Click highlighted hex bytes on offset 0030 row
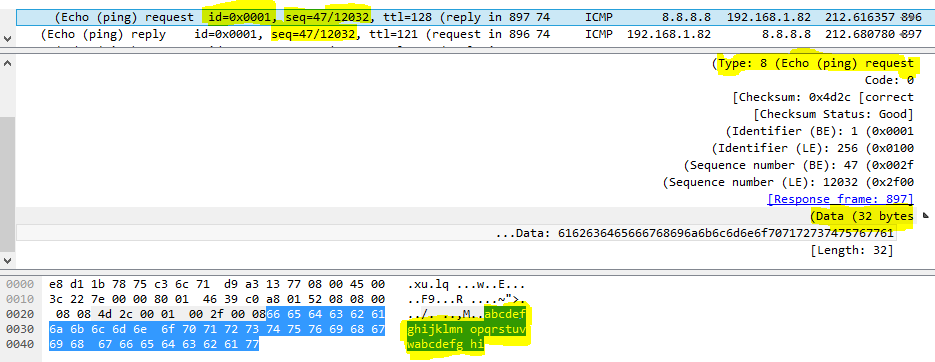 coord(217,329)
